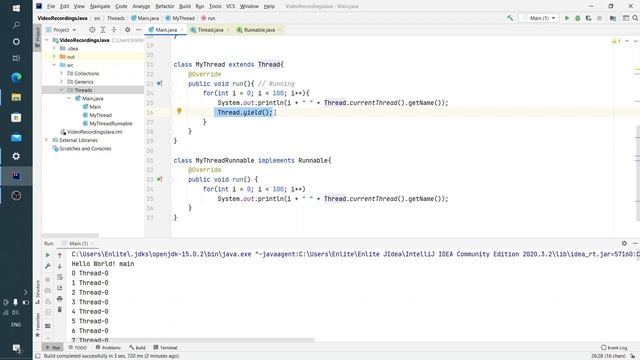Viewport: 640px width, 360px height.
Task: Toggle soft-wrap in the Run console
Action: [x=60, y=277]
